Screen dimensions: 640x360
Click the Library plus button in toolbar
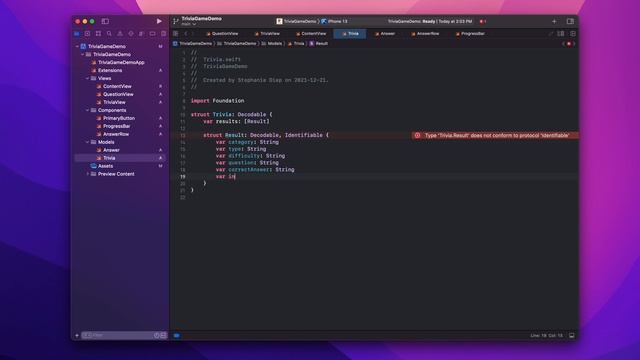coord(554,21)
